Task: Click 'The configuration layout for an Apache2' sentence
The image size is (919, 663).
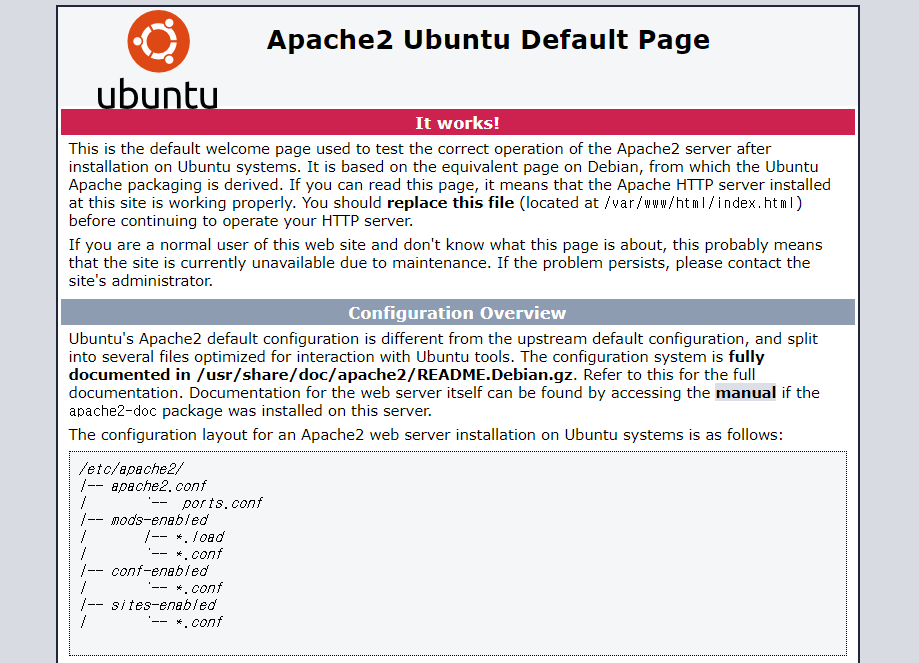Action: [426, 435]
